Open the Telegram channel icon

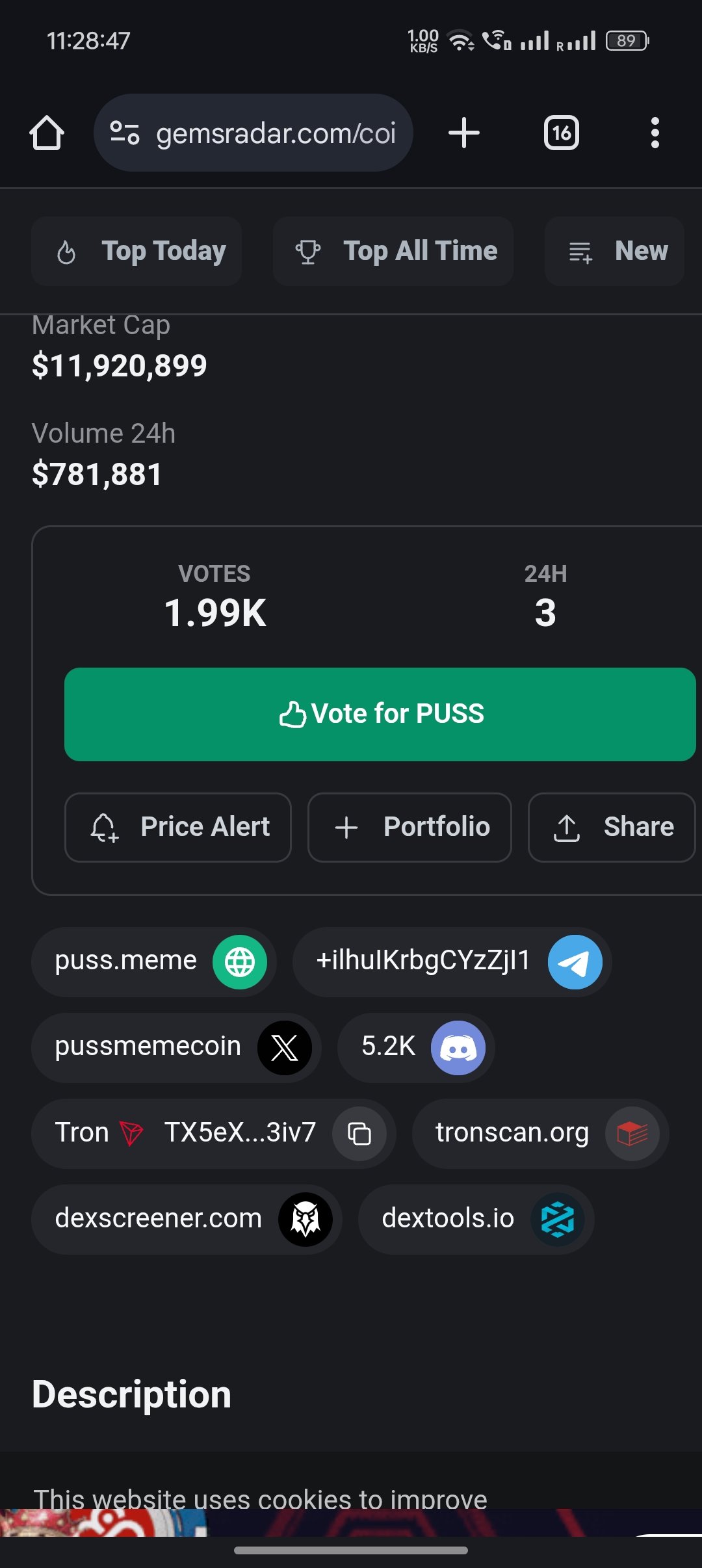pyautogui.click(x=575, y=961)
